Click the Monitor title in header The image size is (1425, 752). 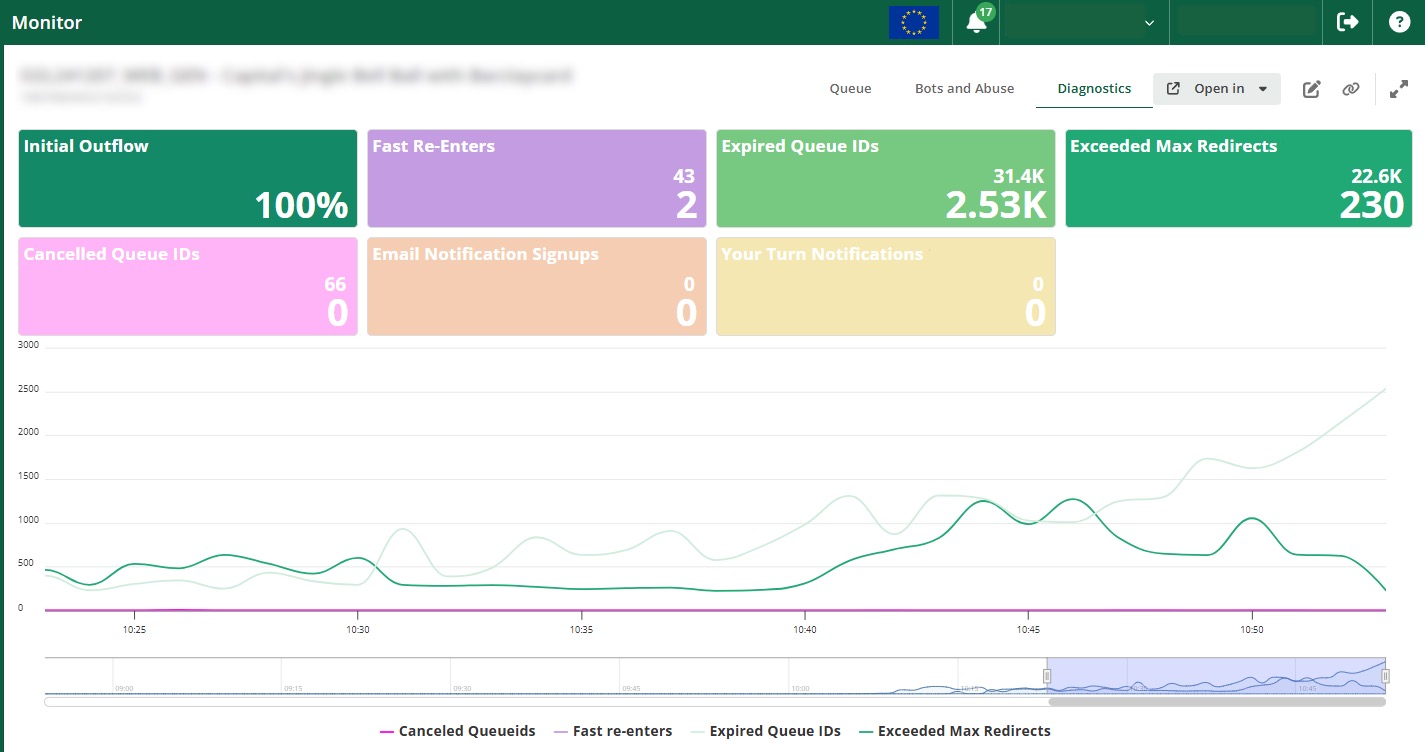pos(47,22)
